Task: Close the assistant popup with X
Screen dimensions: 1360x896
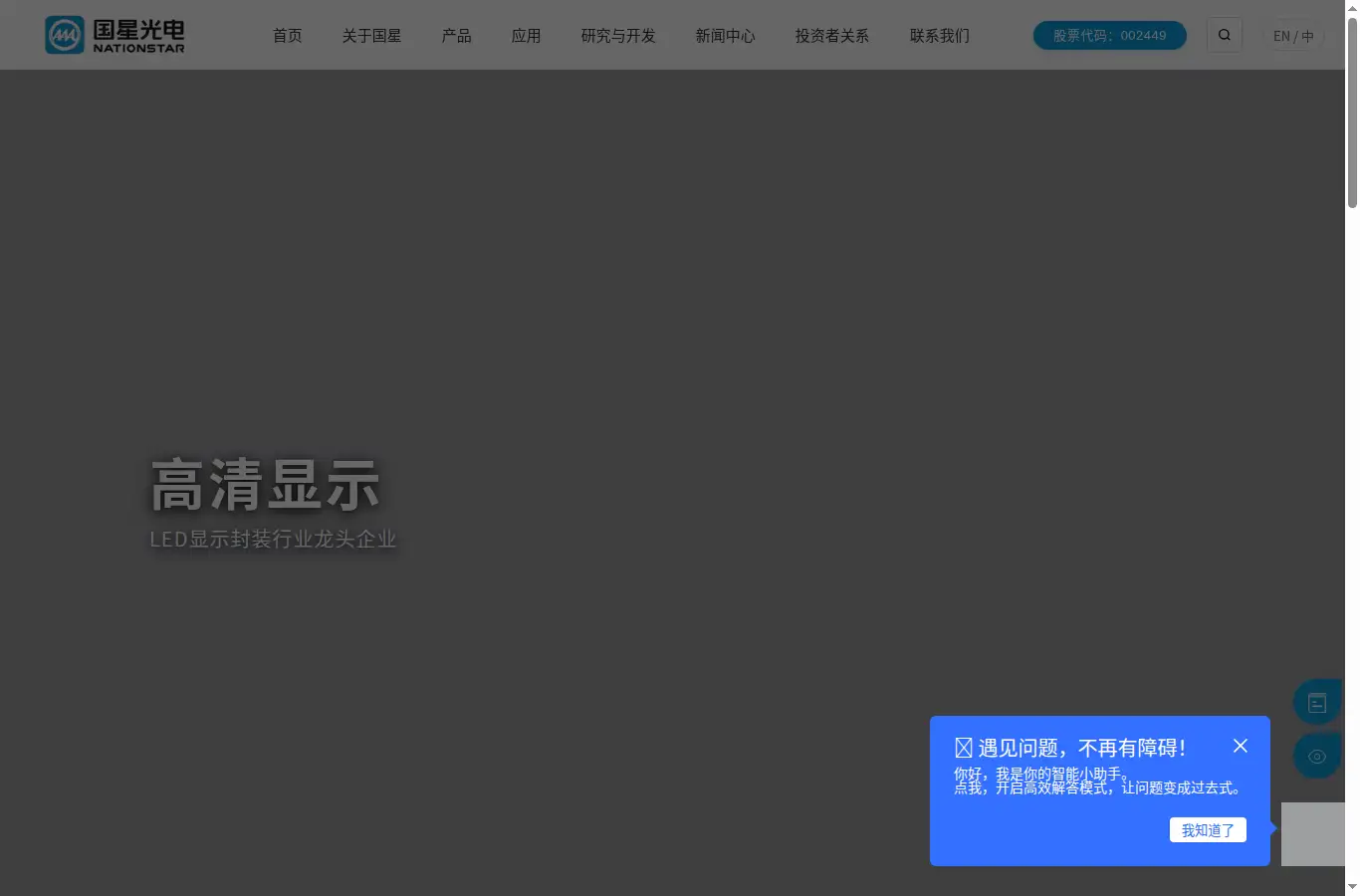Action: coord(1240,746)
